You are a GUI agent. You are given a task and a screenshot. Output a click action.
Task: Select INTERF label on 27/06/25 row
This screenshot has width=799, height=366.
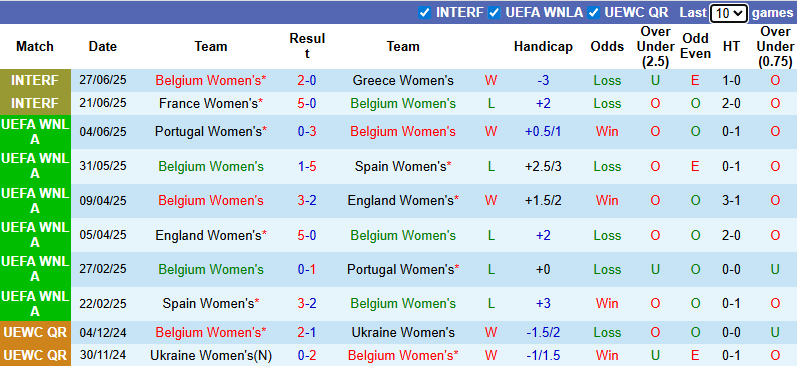35,81
